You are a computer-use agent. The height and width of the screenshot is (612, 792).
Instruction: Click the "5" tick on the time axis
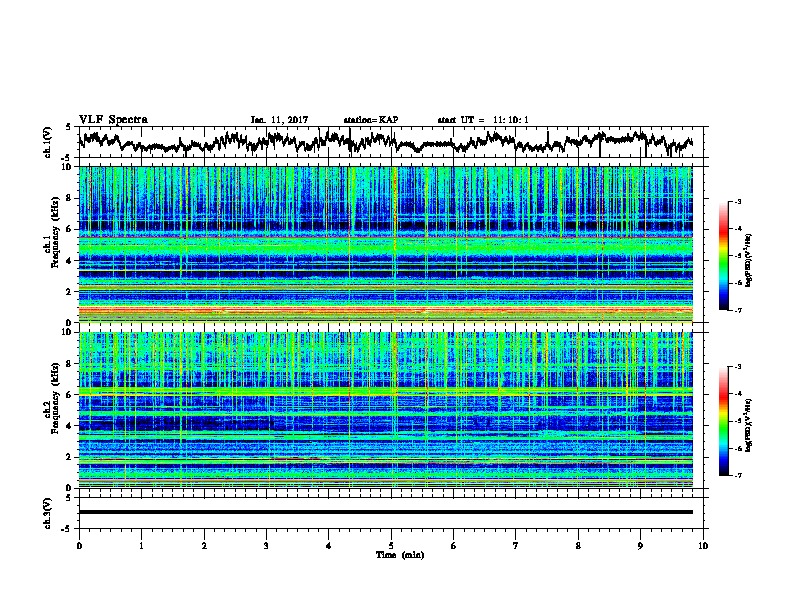tap(391, 546)
